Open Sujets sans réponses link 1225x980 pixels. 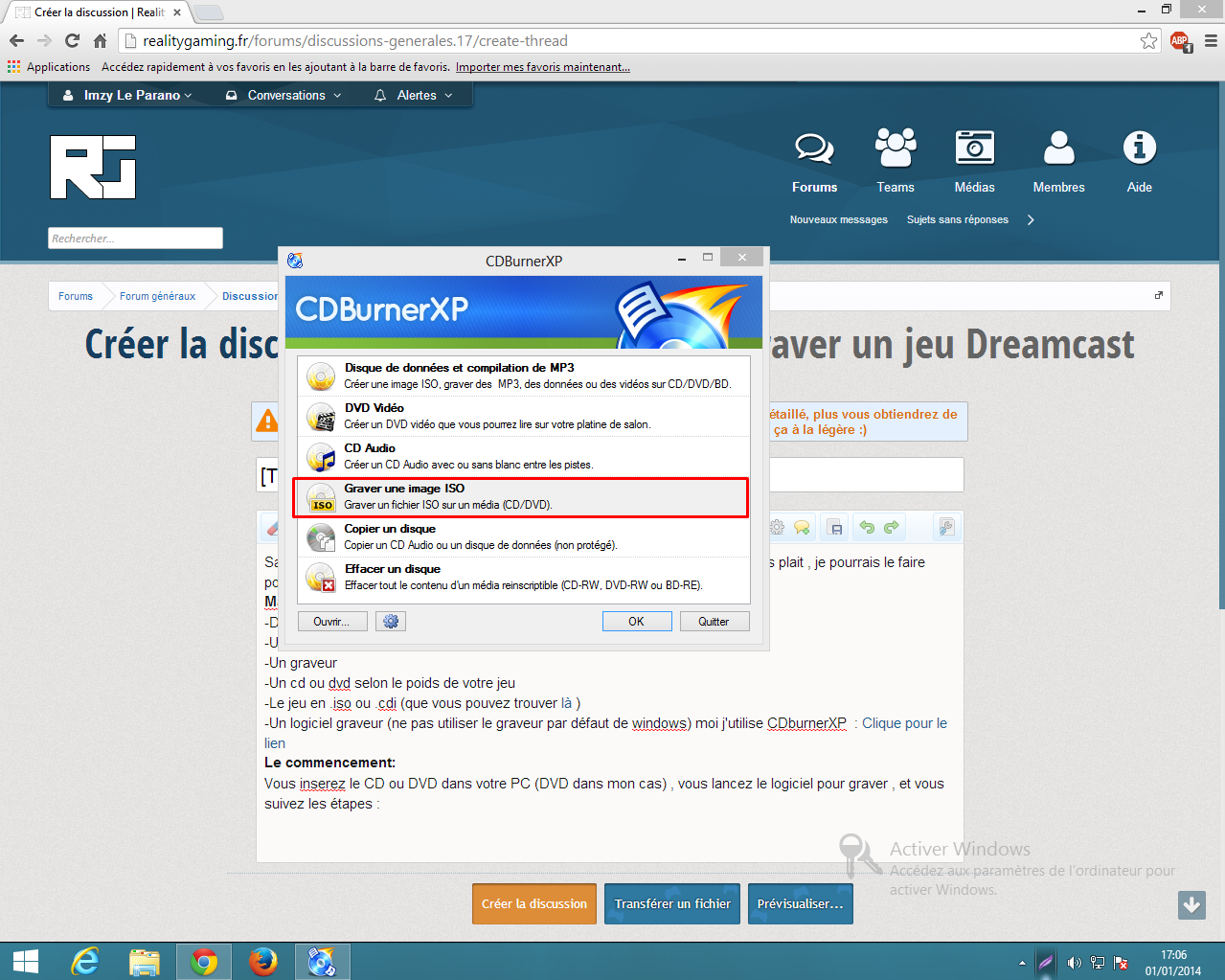(958, 220)
